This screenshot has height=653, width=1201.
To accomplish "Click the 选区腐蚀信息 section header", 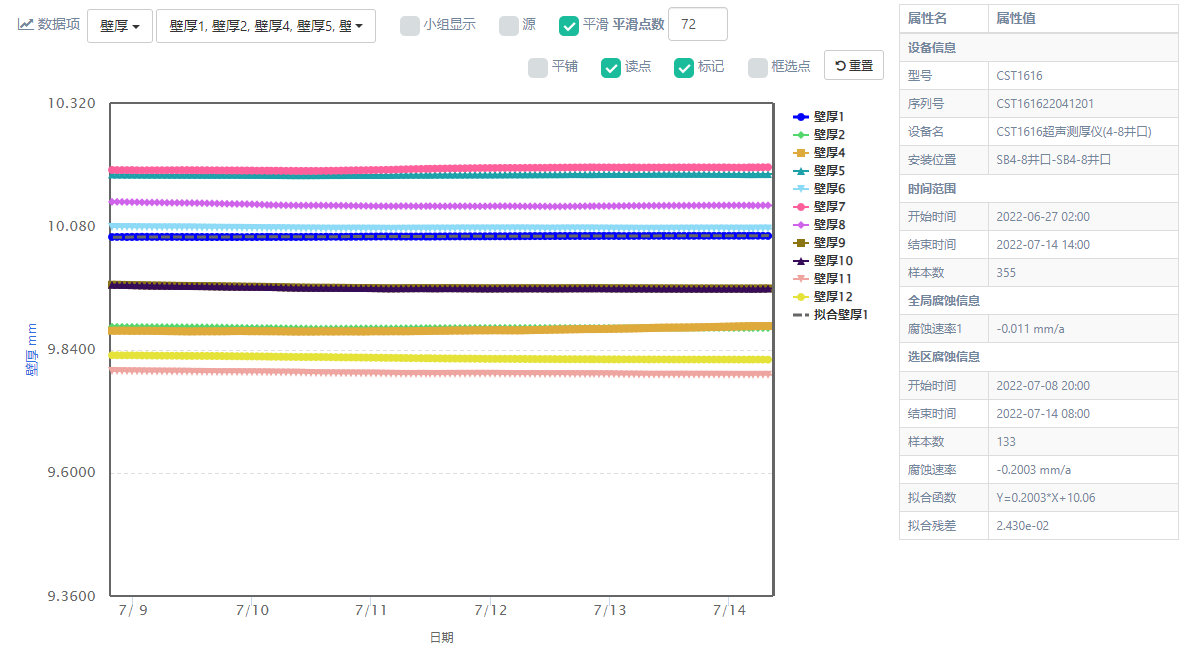I will [1039, 357].
